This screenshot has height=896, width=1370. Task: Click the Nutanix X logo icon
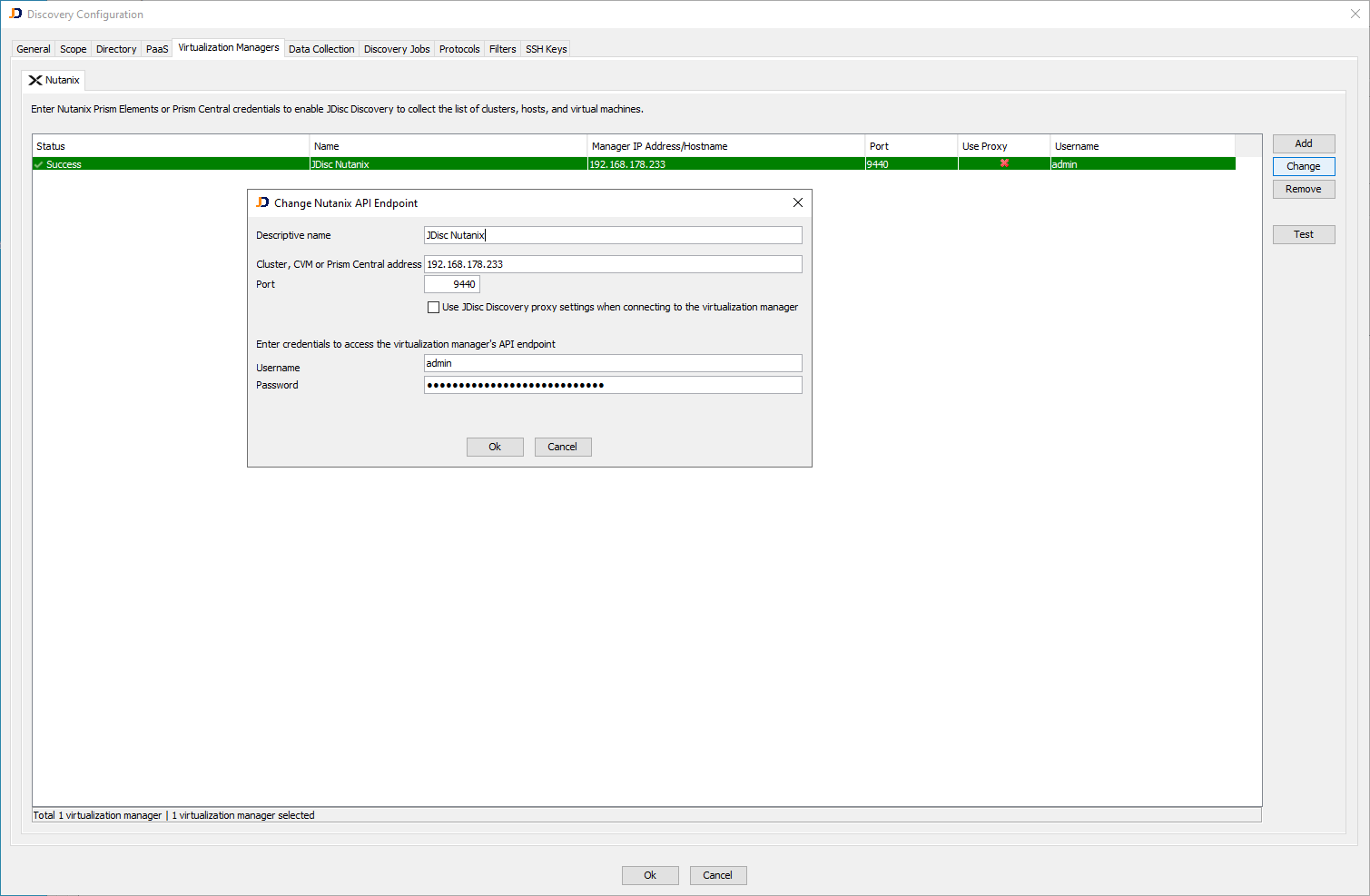pyautogui.click(x=35, y=81)
